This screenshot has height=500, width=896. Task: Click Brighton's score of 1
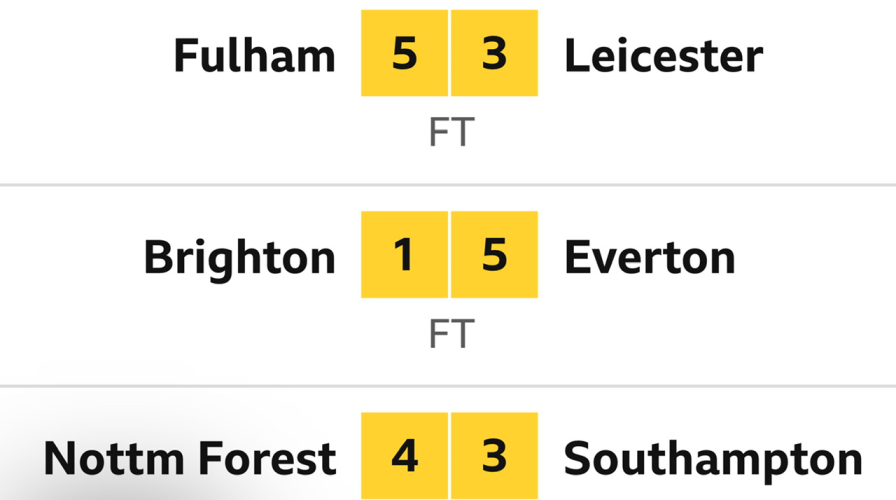click(x=404, y=255)
